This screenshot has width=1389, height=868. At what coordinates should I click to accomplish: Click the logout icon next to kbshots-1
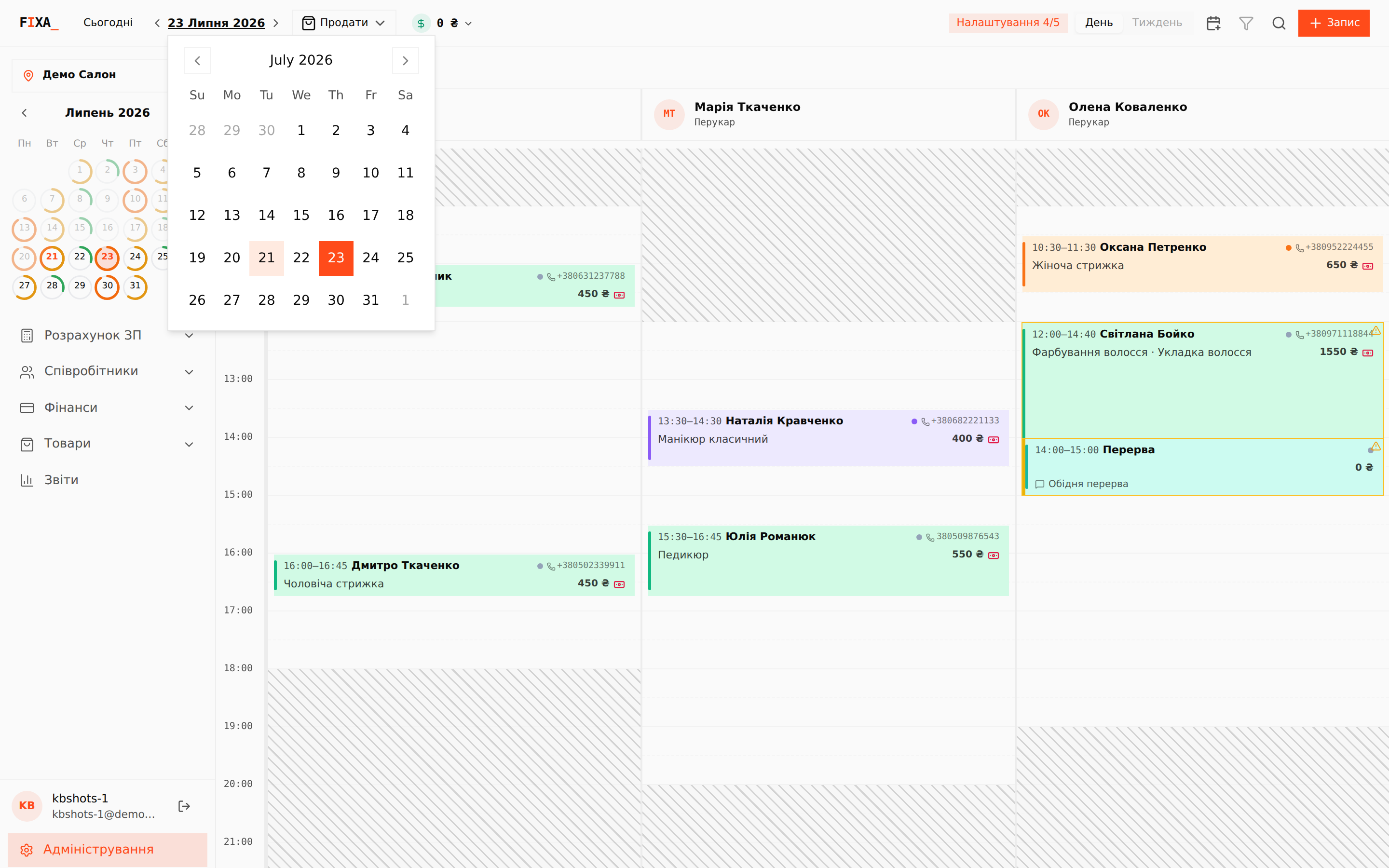pyautogui.click(x=184, y=807)
